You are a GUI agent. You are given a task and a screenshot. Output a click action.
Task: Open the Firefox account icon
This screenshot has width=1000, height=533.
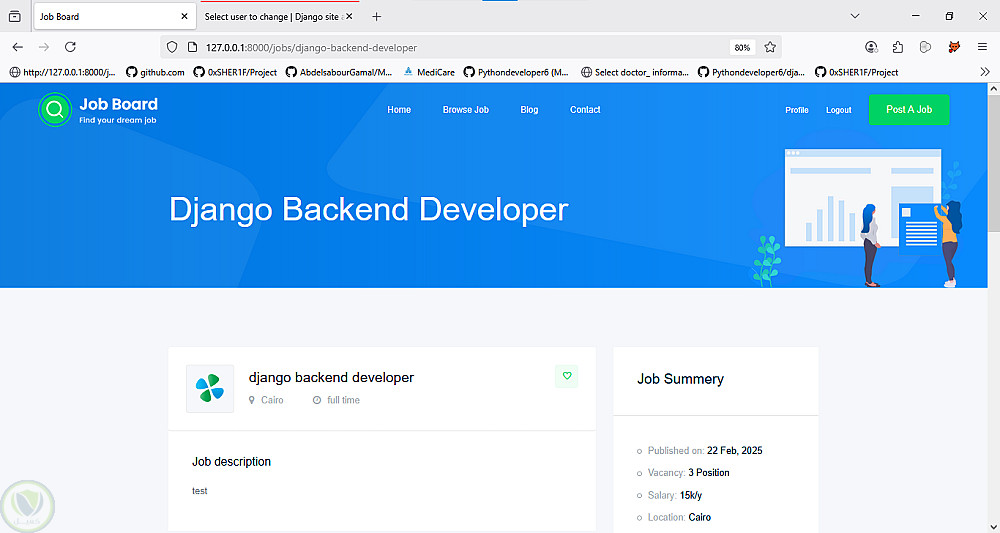click(x=871, y=47)
